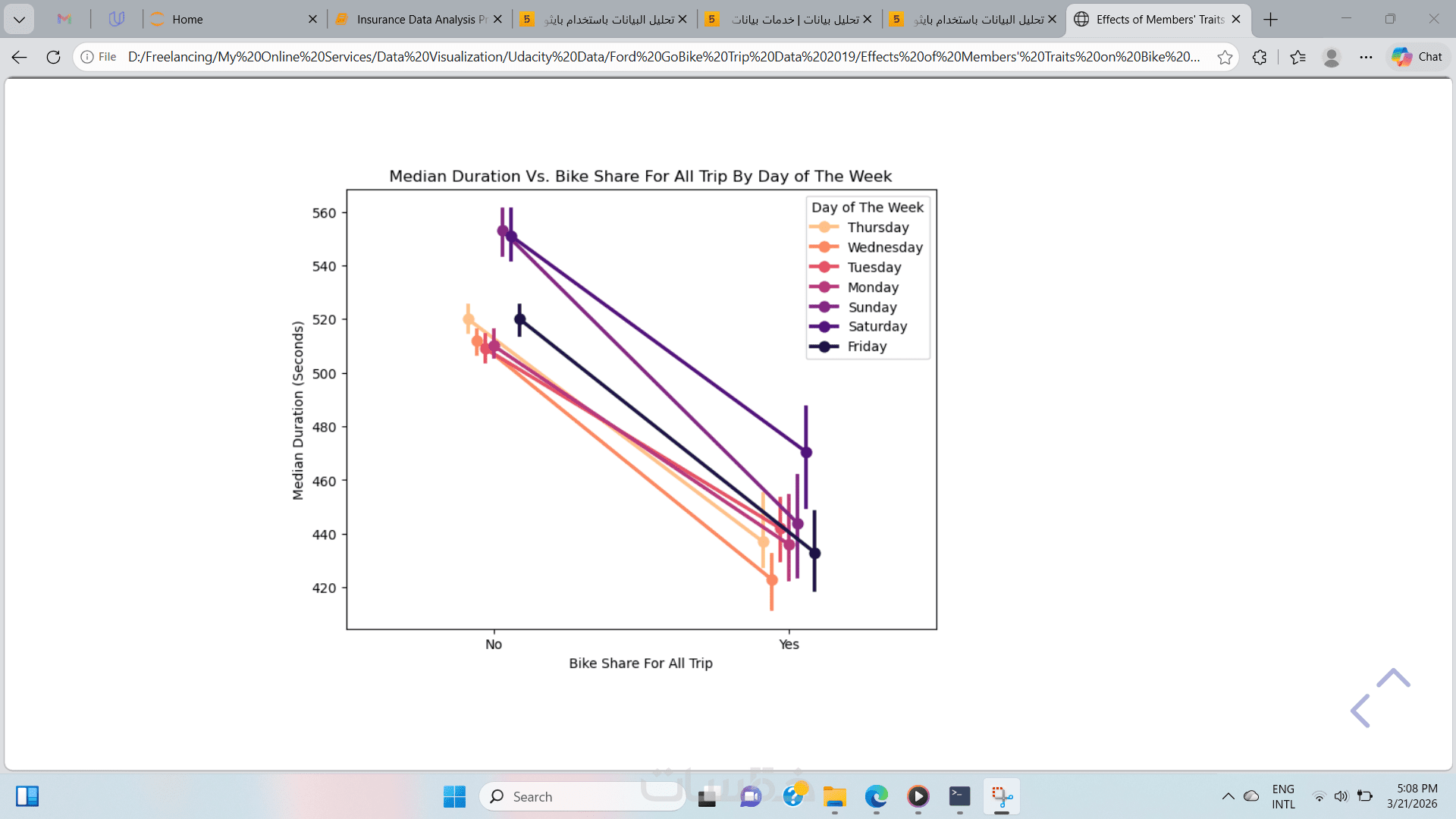The image size is (1456, 819).
Task: Open the Windows Start menu
Action: (x=454, y=796)
